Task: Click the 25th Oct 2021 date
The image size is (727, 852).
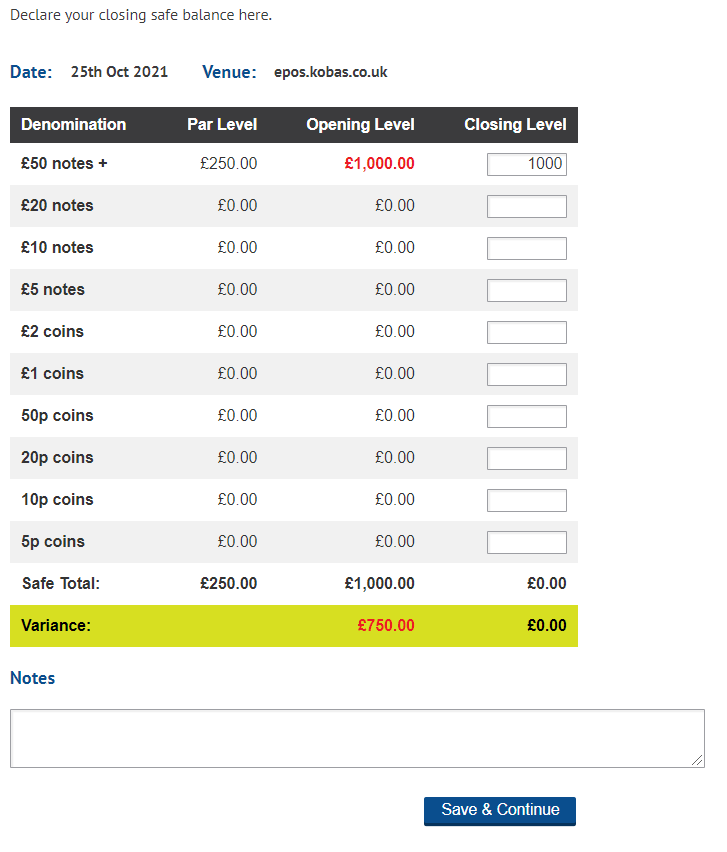Action: point(119,72)
